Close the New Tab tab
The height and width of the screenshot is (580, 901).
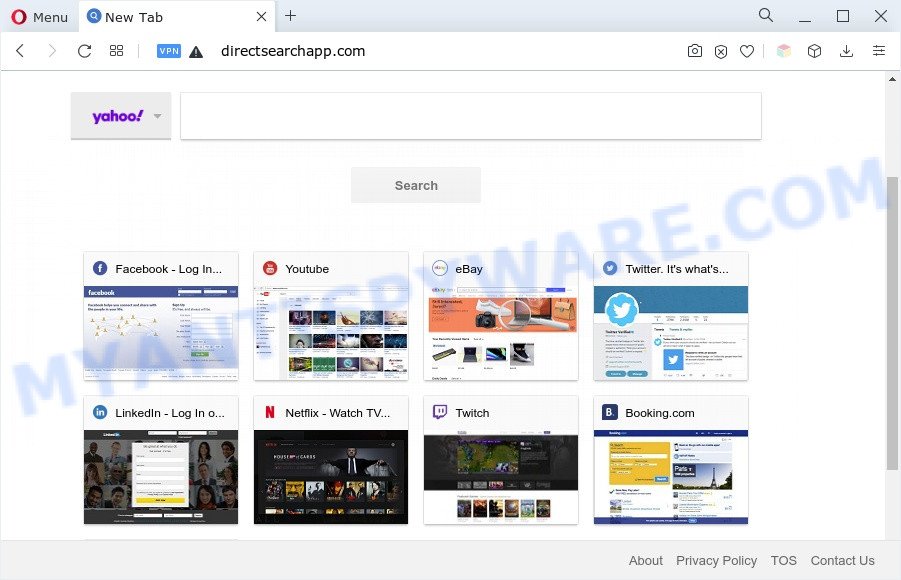[261, 17]
